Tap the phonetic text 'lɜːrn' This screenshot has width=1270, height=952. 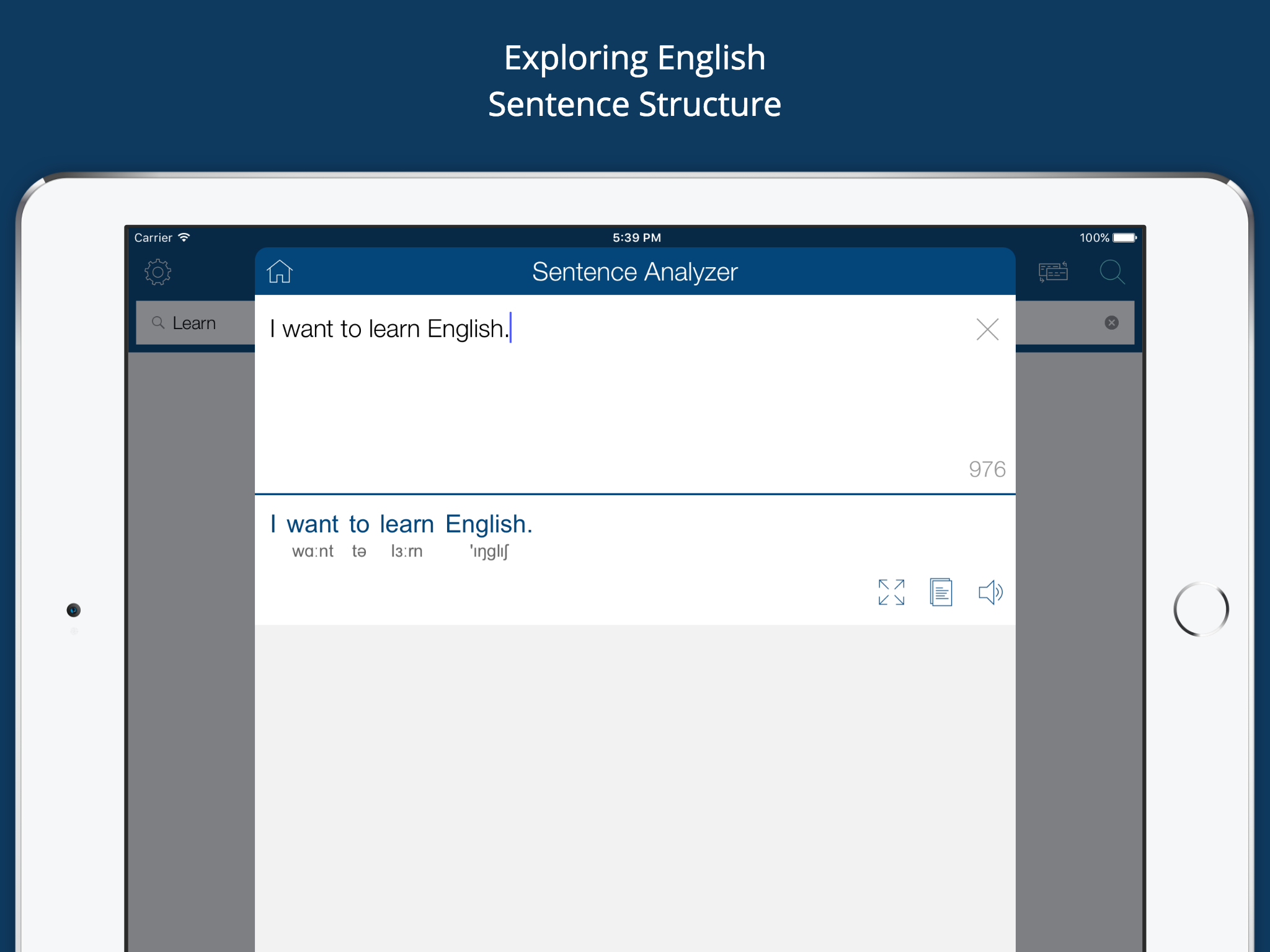[x=407, y=551]
